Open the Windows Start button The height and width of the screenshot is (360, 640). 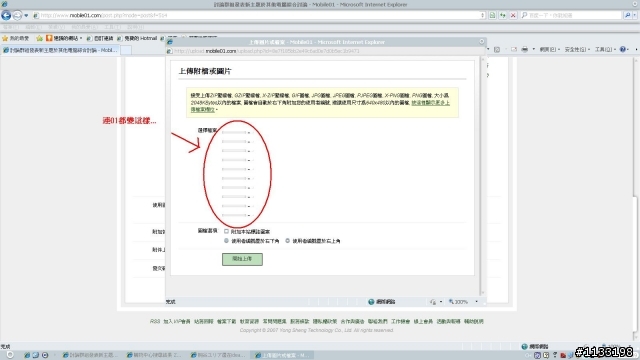point(10,355)
